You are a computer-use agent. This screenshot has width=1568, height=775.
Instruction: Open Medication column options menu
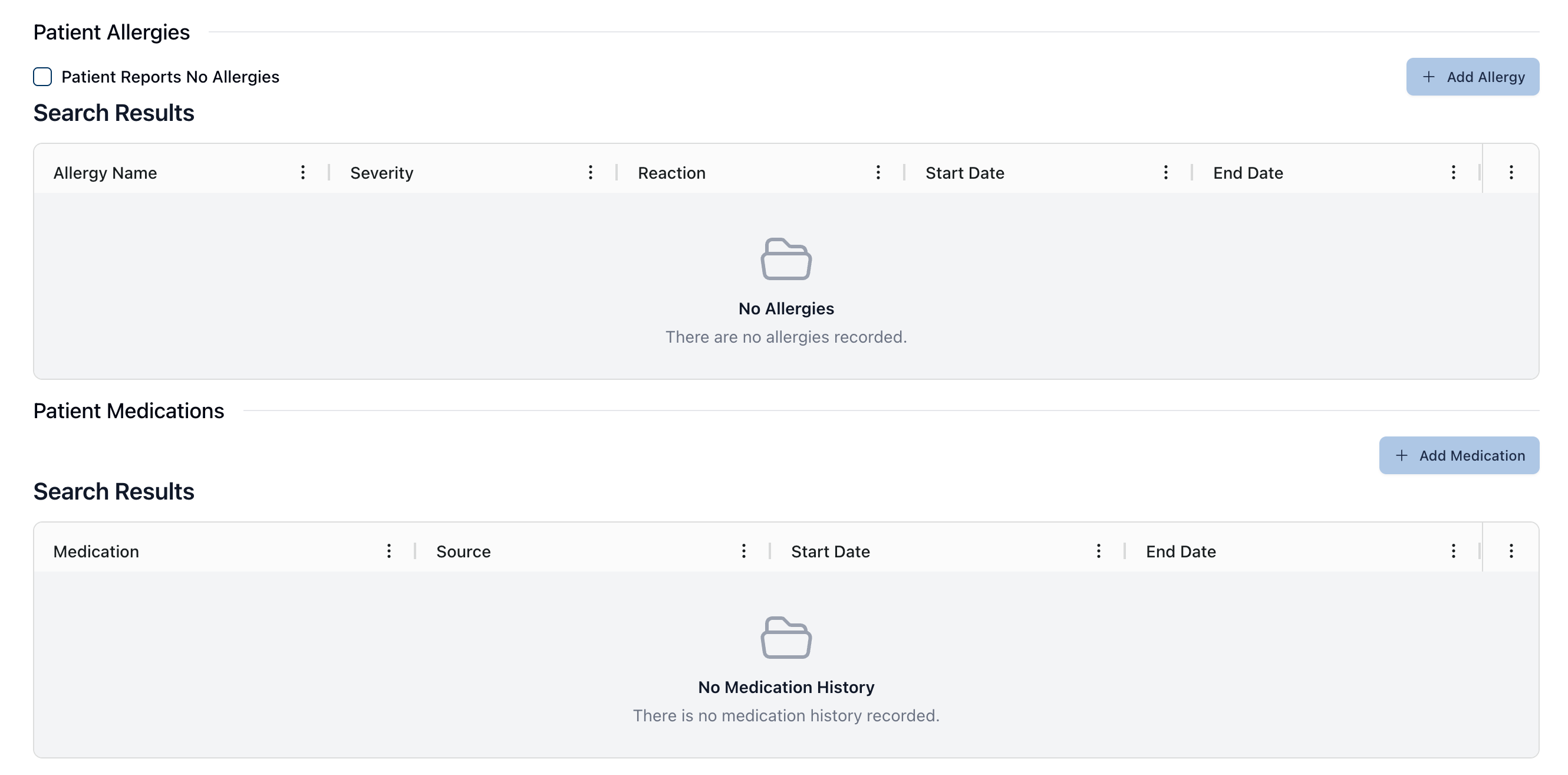pyautogui.click(x=388, y=551)
